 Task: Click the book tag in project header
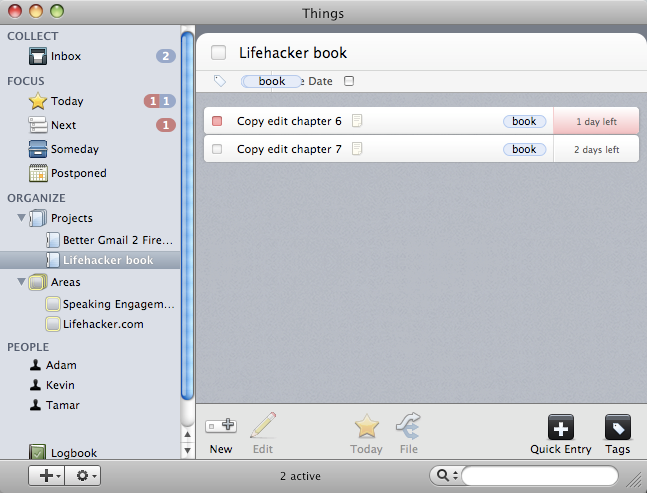(272, 81)
